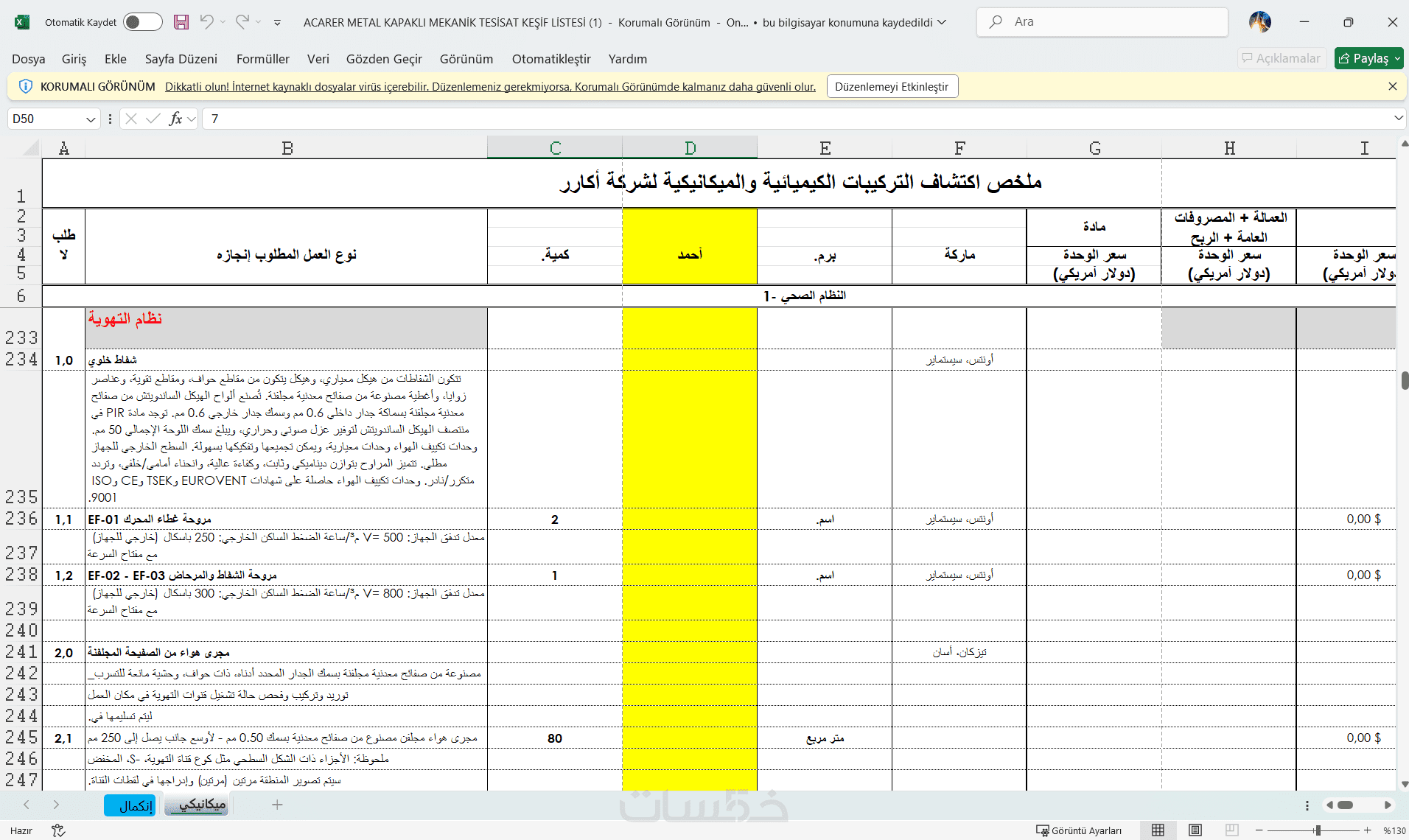Switch to Page Layout view icon
This screenshot has width=1409, height=840.
[1195, 830]
